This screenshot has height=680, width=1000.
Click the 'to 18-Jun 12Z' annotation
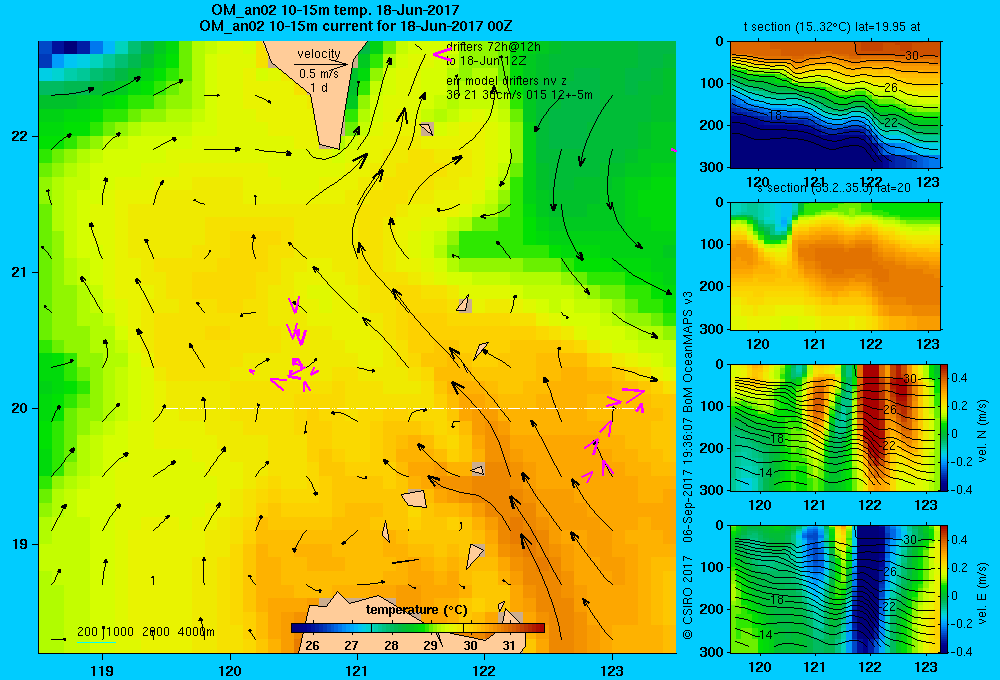486,61
